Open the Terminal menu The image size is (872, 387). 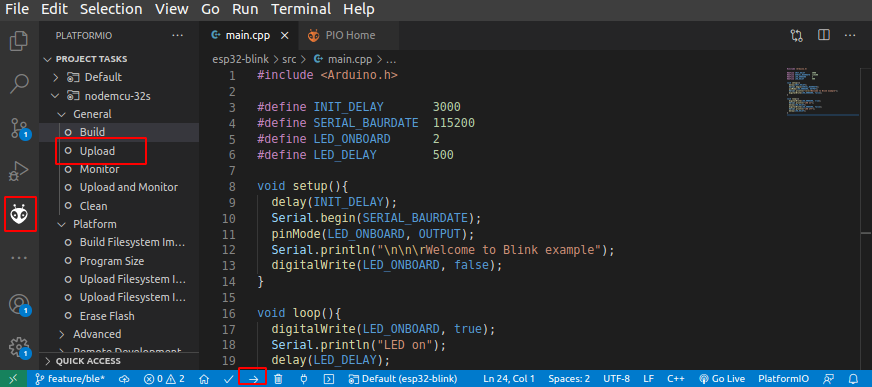click(x=301, y=9)
